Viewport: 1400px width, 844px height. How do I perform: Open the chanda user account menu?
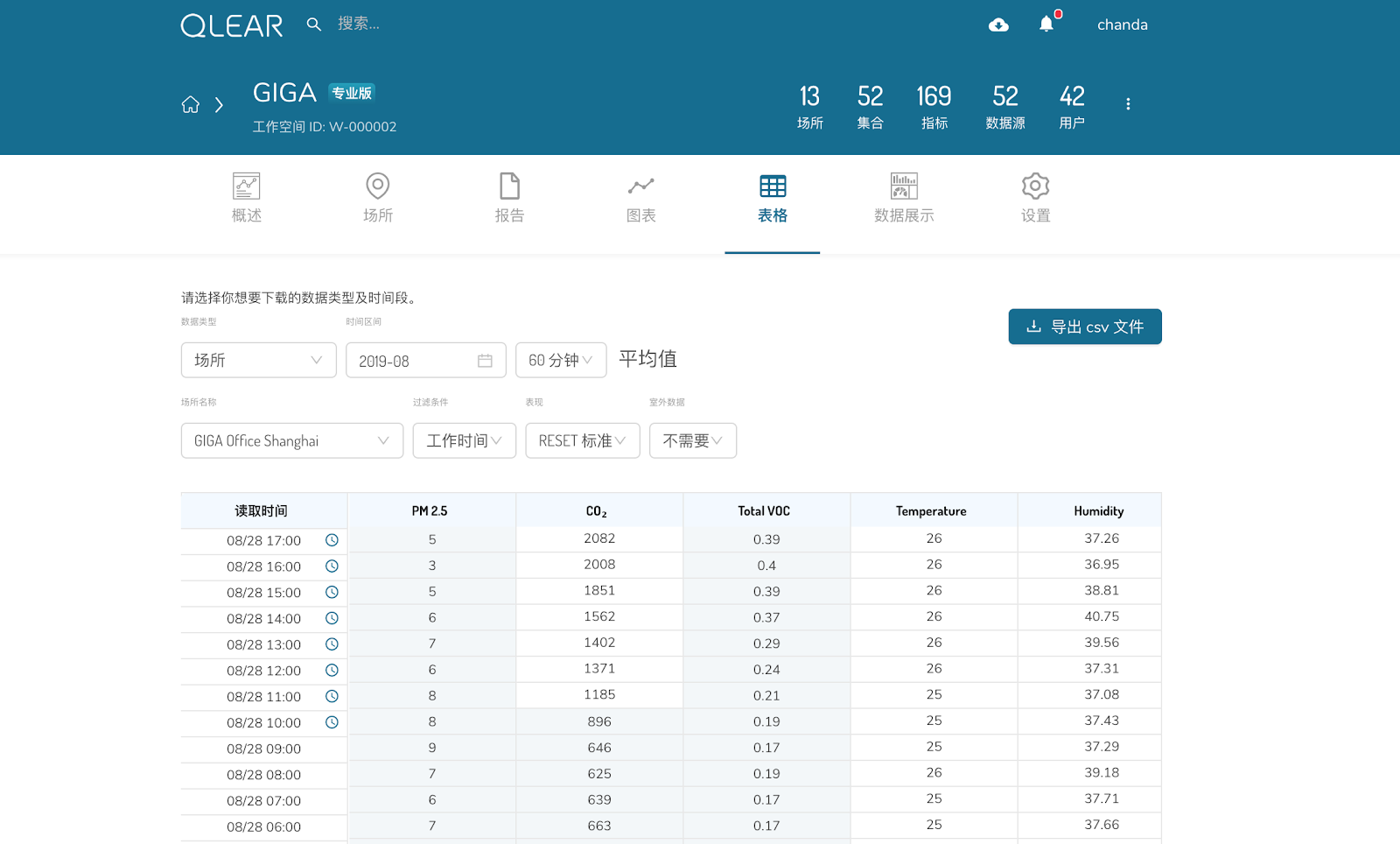(1123, 25)
